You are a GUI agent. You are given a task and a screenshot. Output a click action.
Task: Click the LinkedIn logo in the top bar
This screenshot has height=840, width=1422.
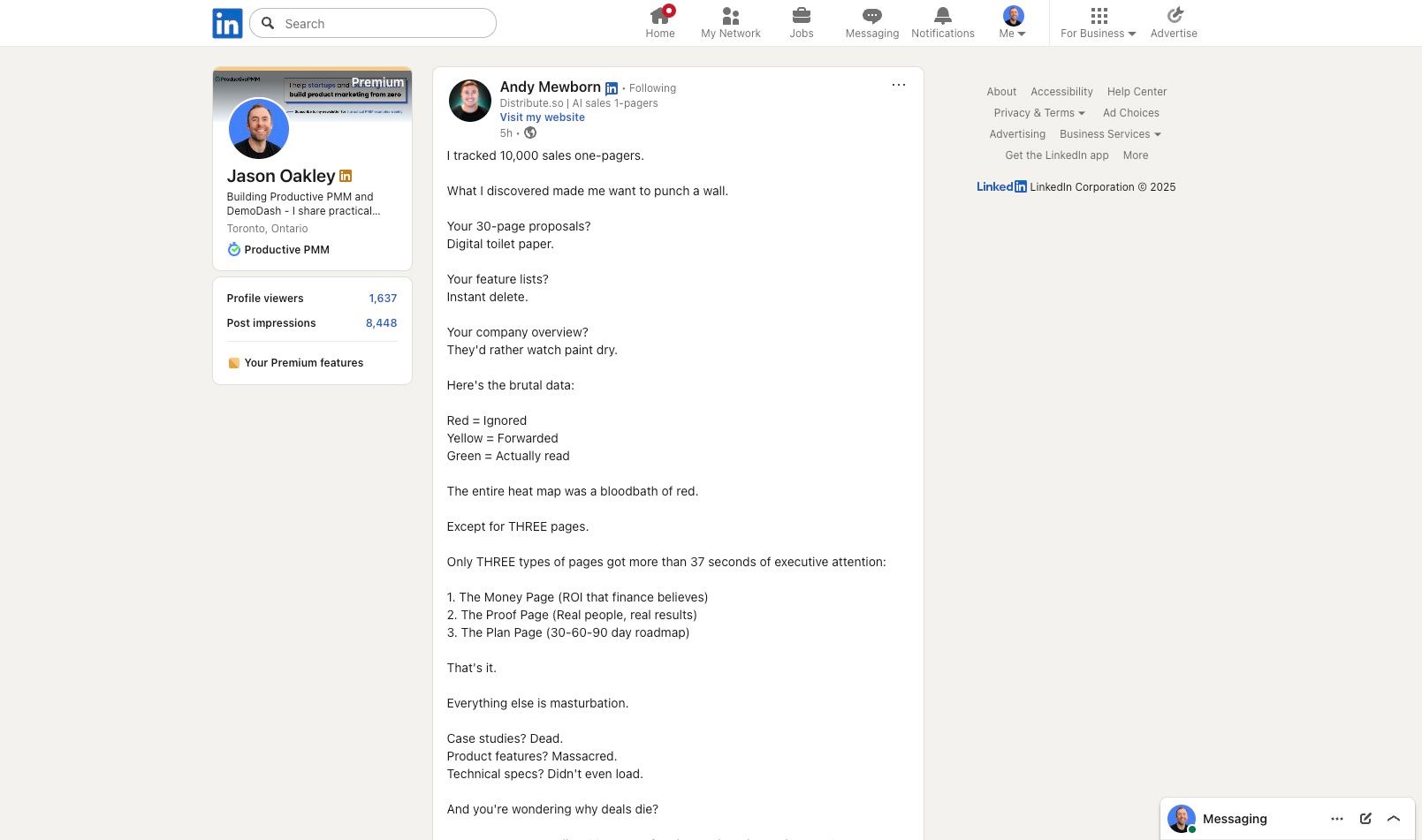227,23
